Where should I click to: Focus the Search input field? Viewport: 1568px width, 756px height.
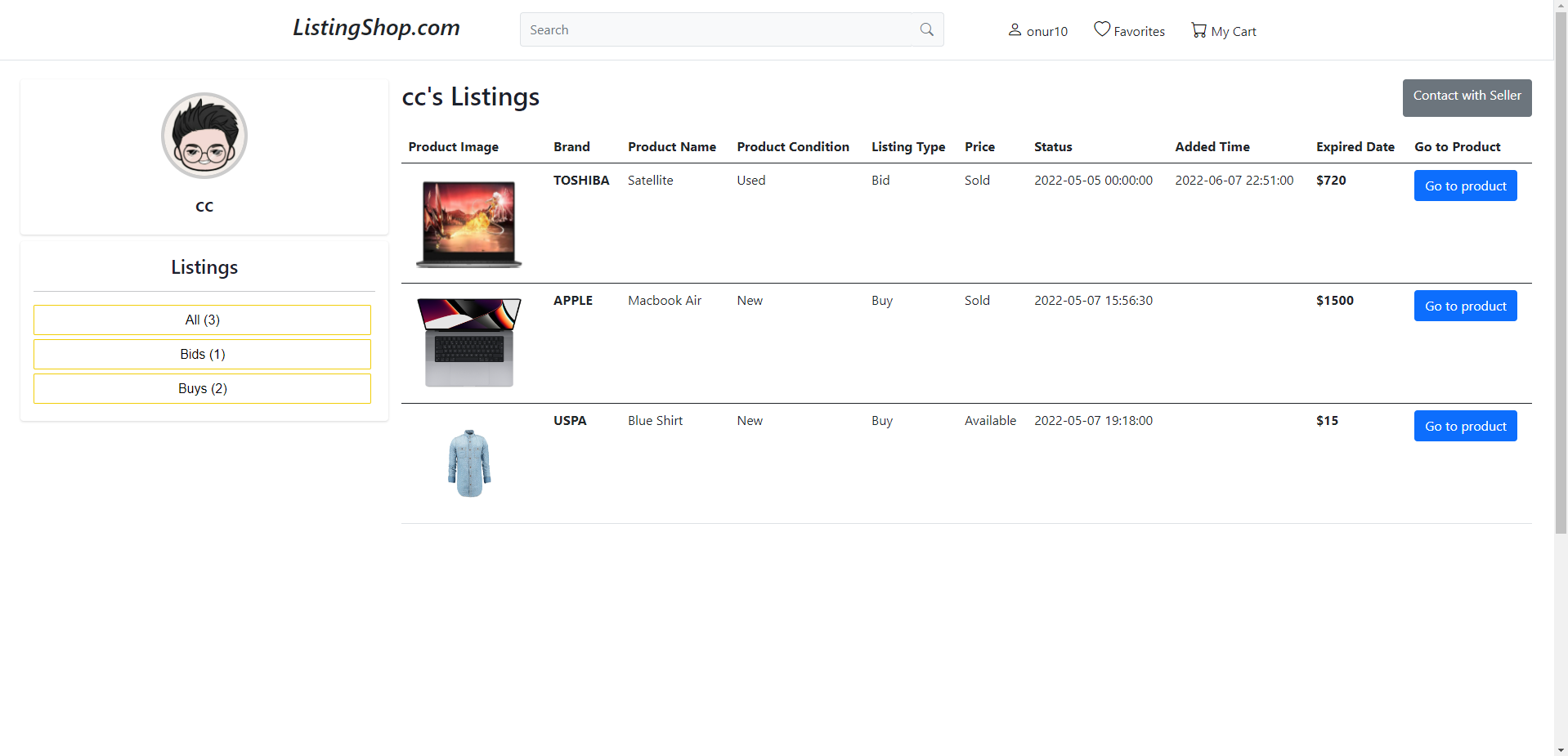(x=717, y=29)
